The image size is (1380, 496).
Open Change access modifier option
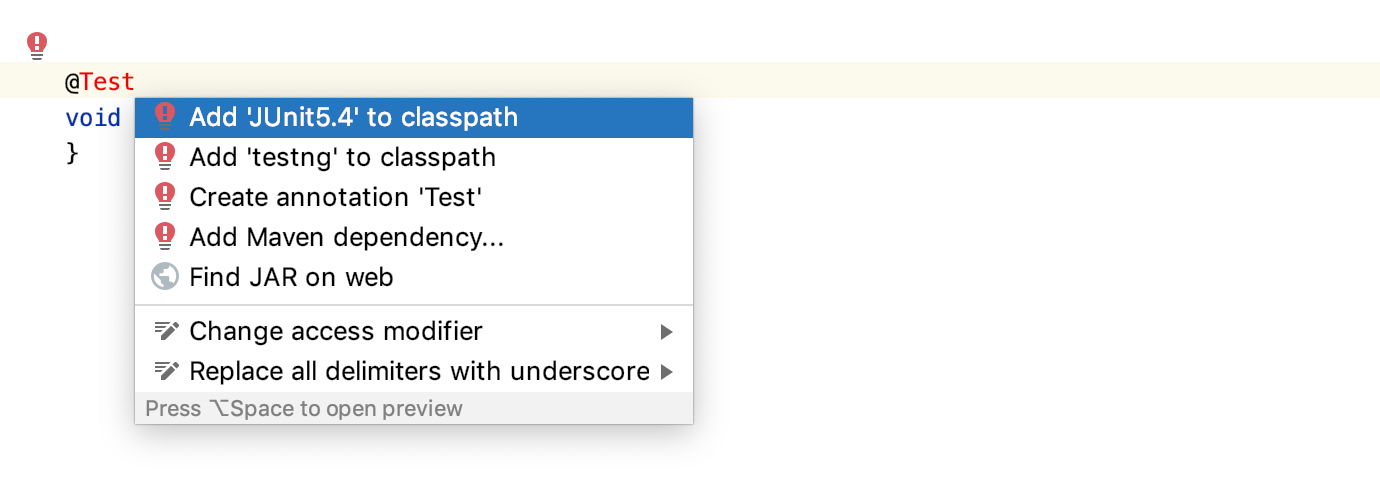point(335,331)
